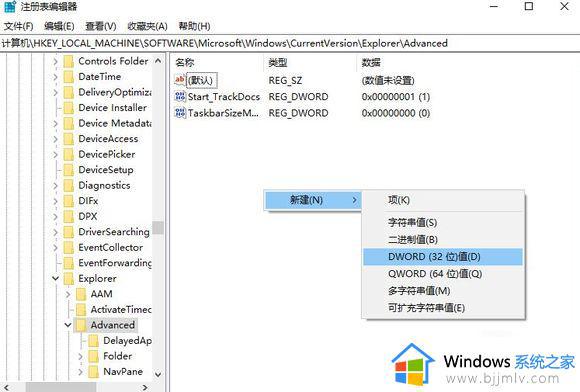
Task: Select 字符串值(S) in the submenu
Action: [x=443, y=222]
